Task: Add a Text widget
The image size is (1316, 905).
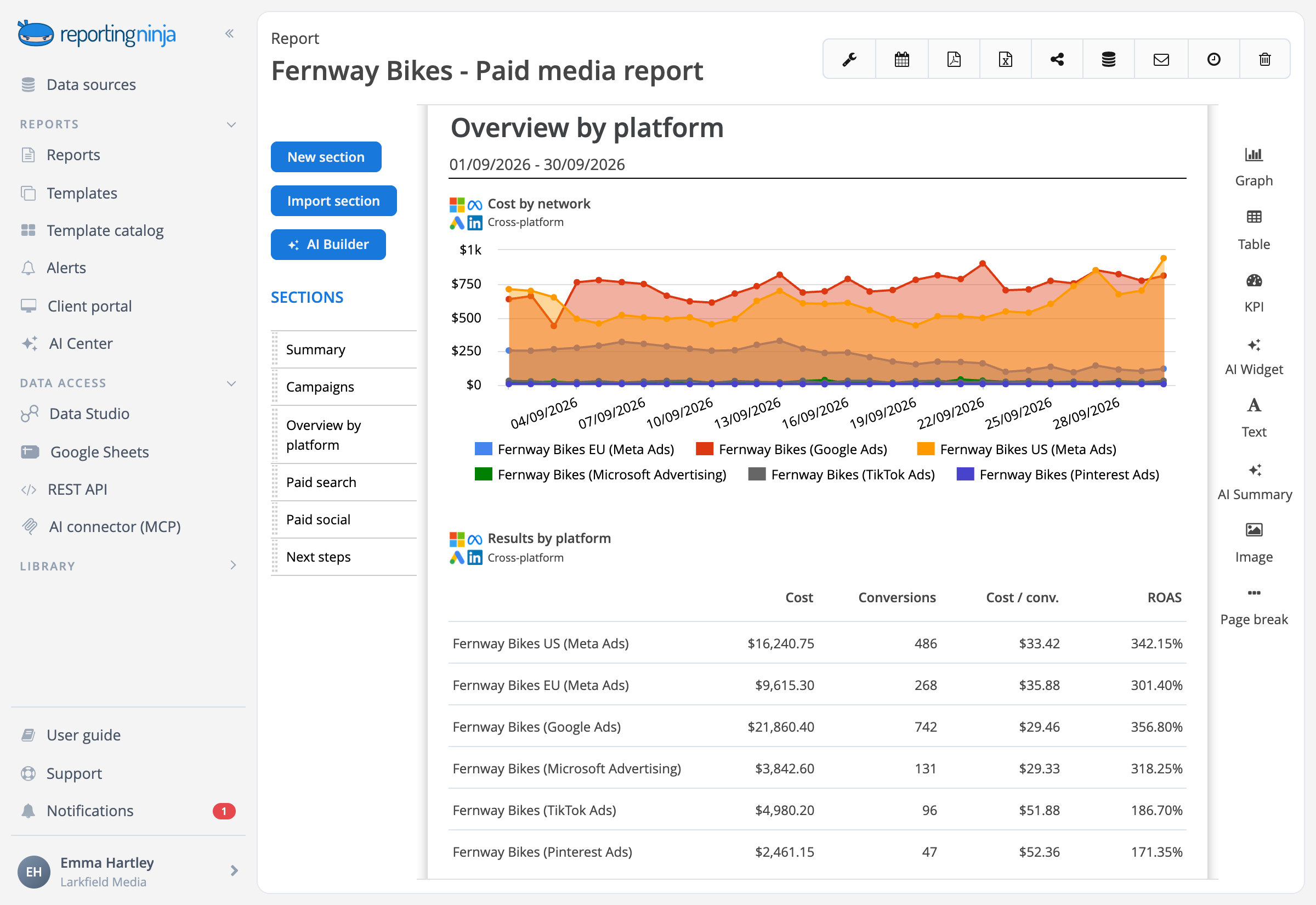Action: [x=1253, y=418]
